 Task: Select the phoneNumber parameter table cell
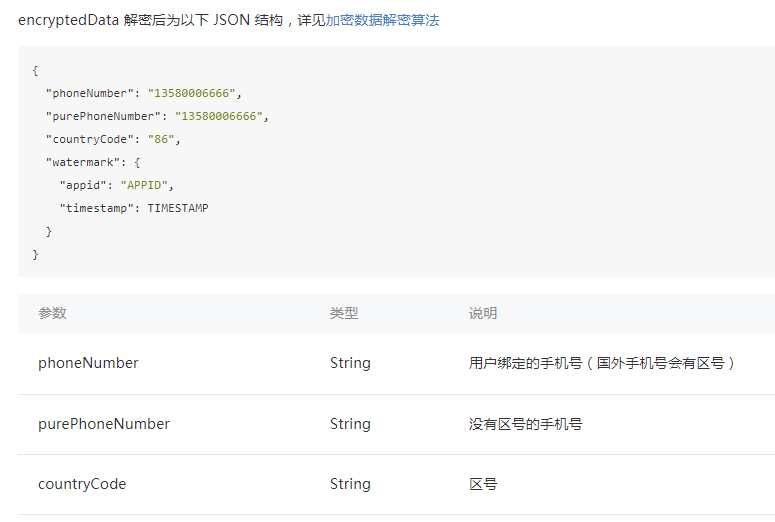[88, 363]
